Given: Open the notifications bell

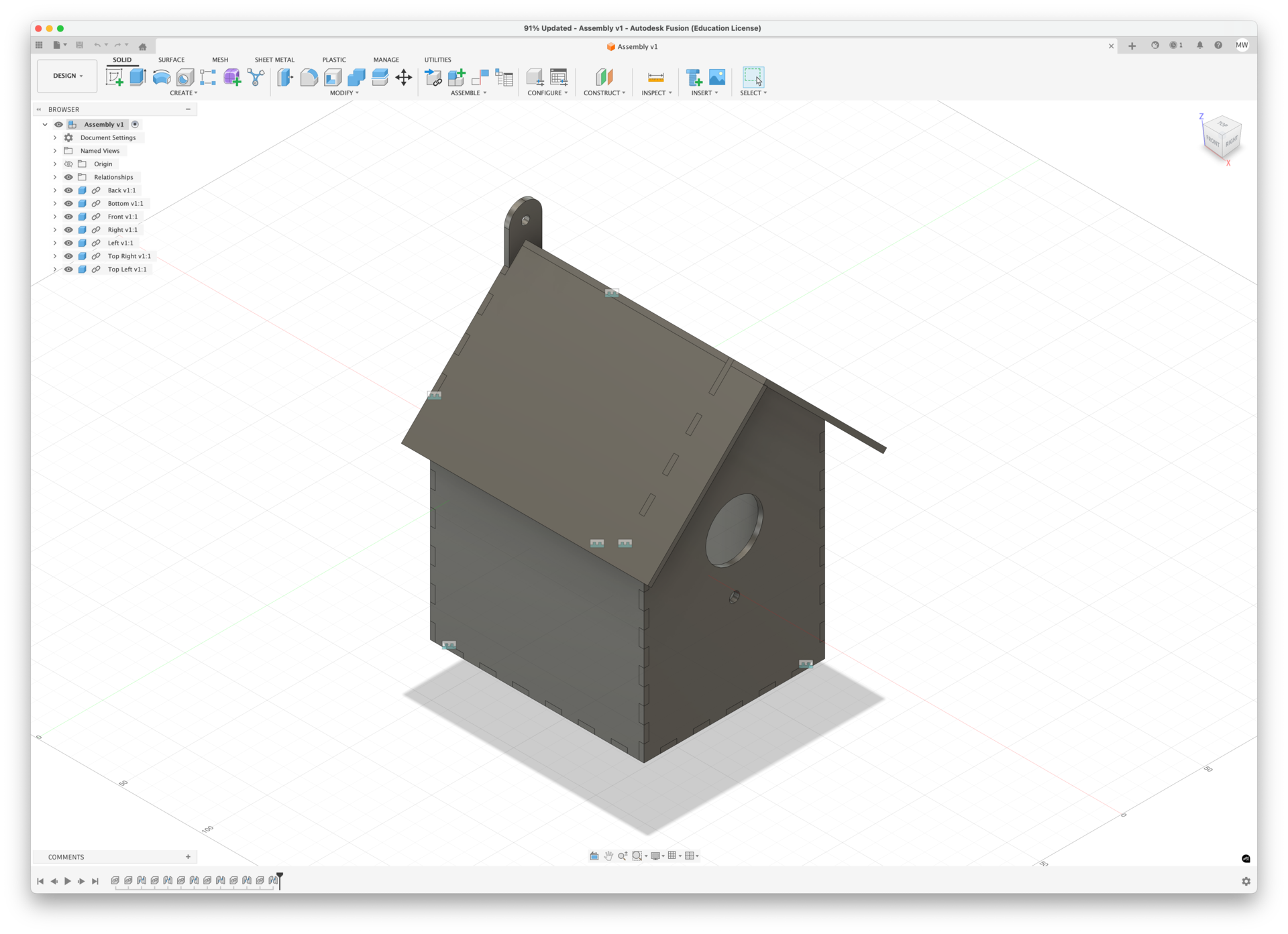Looking at the screenshot, I should pyautogui.click(x=1199, y=45).
